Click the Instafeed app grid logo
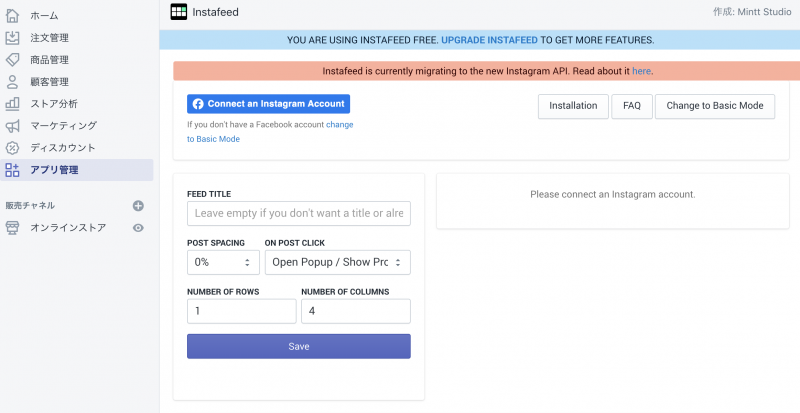Image resolution: width=800 pixels, height=413 pixels. 179,12
